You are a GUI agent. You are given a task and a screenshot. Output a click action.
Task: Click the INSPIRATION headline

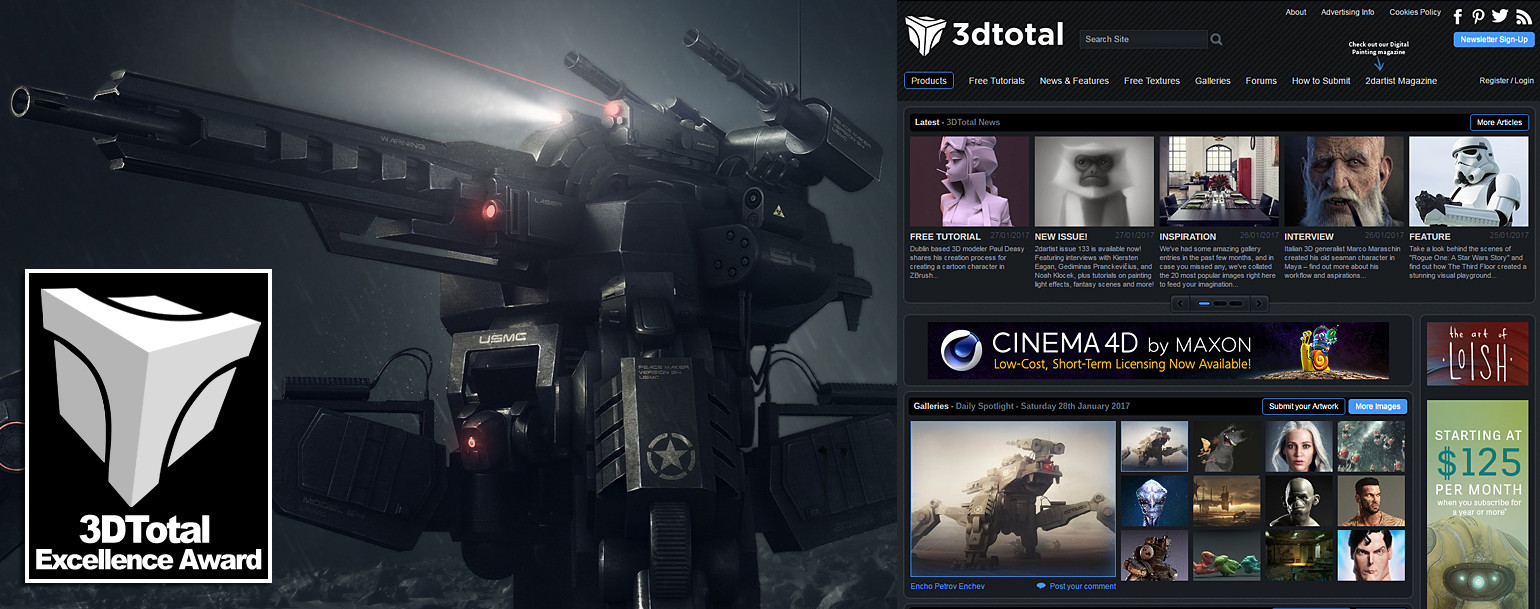(x=1188, y=237)
